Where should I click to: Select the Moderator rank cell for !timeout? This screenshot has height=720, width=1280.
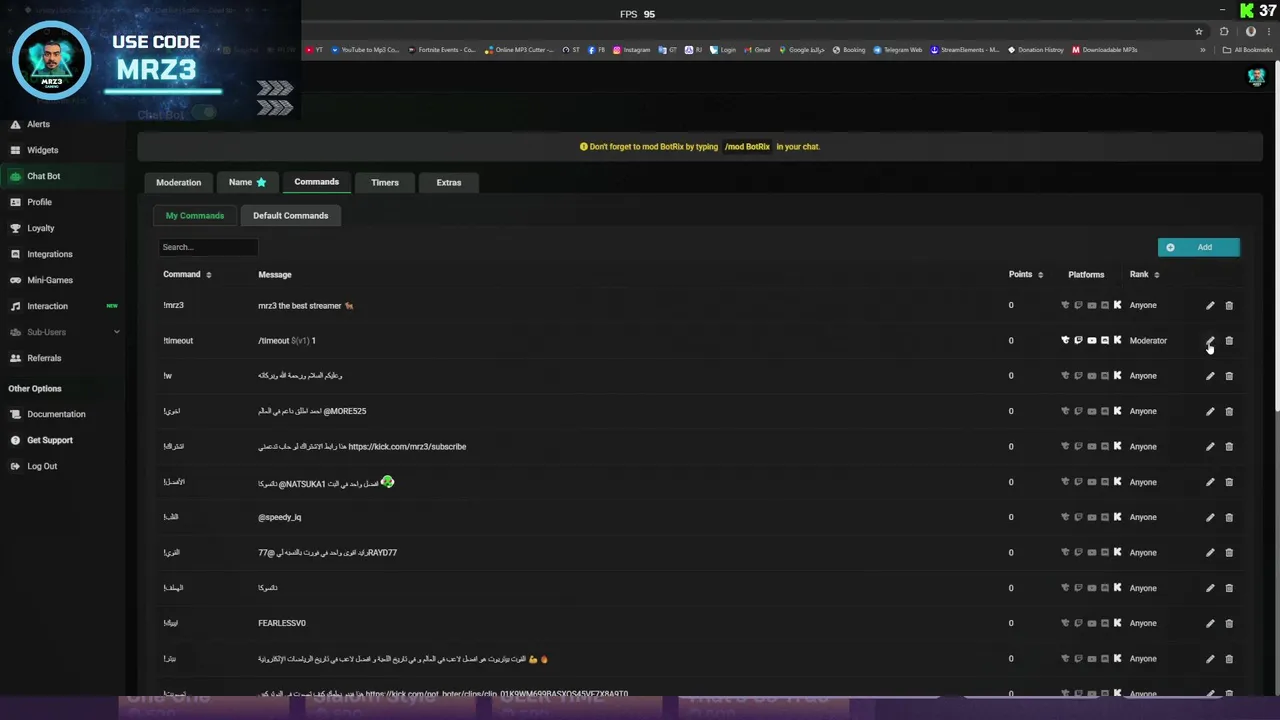pyautogui.click(x=1148, y=340)
